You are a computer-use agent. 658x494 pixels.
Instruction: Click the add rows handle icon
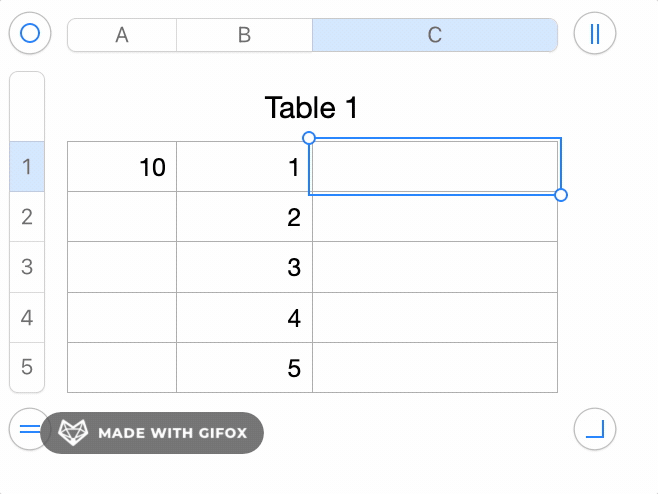(x=27, y=430)
